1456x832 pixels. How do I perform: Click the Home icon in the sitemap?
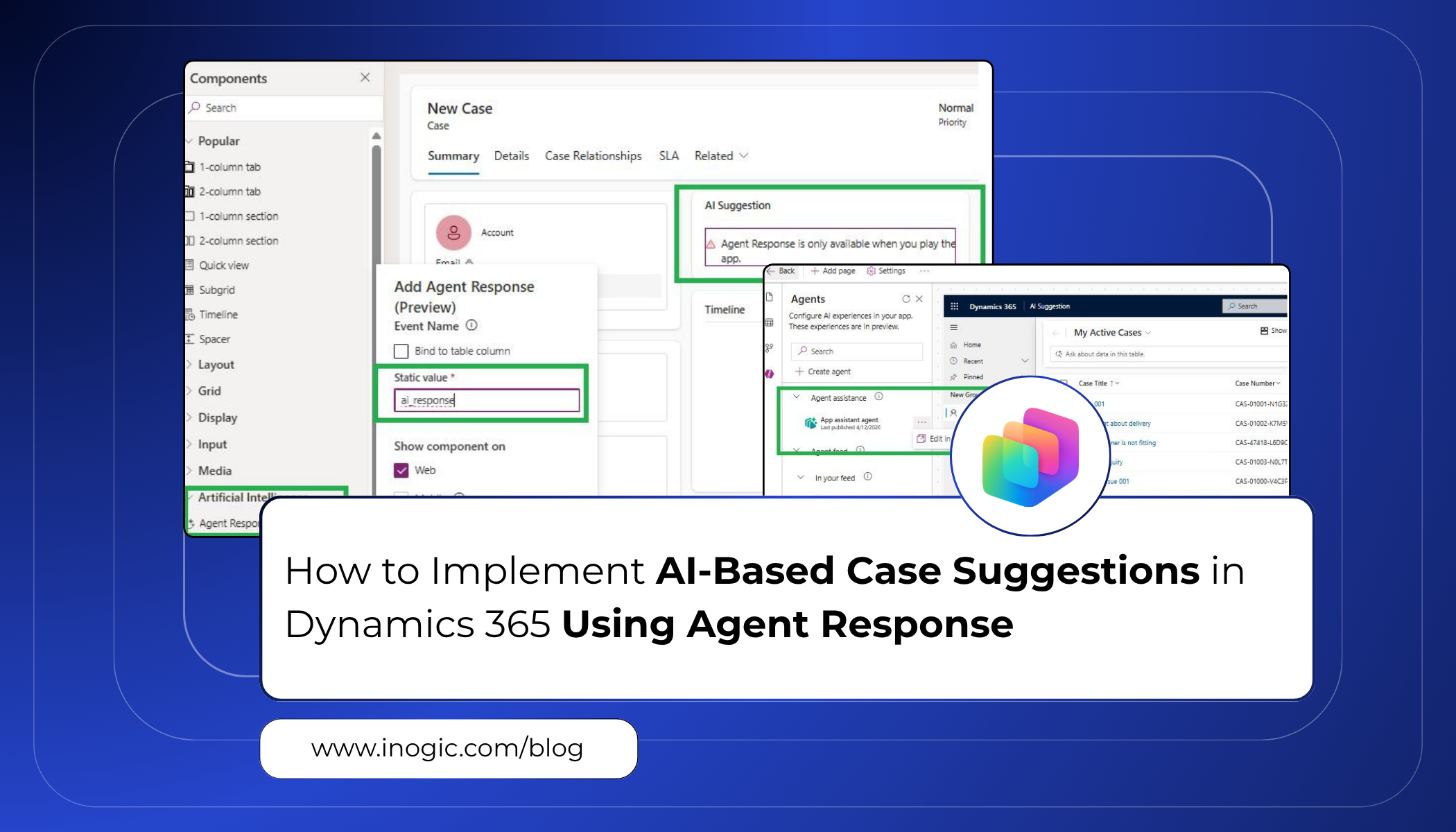pyautogui.click(x=953, y=345)
